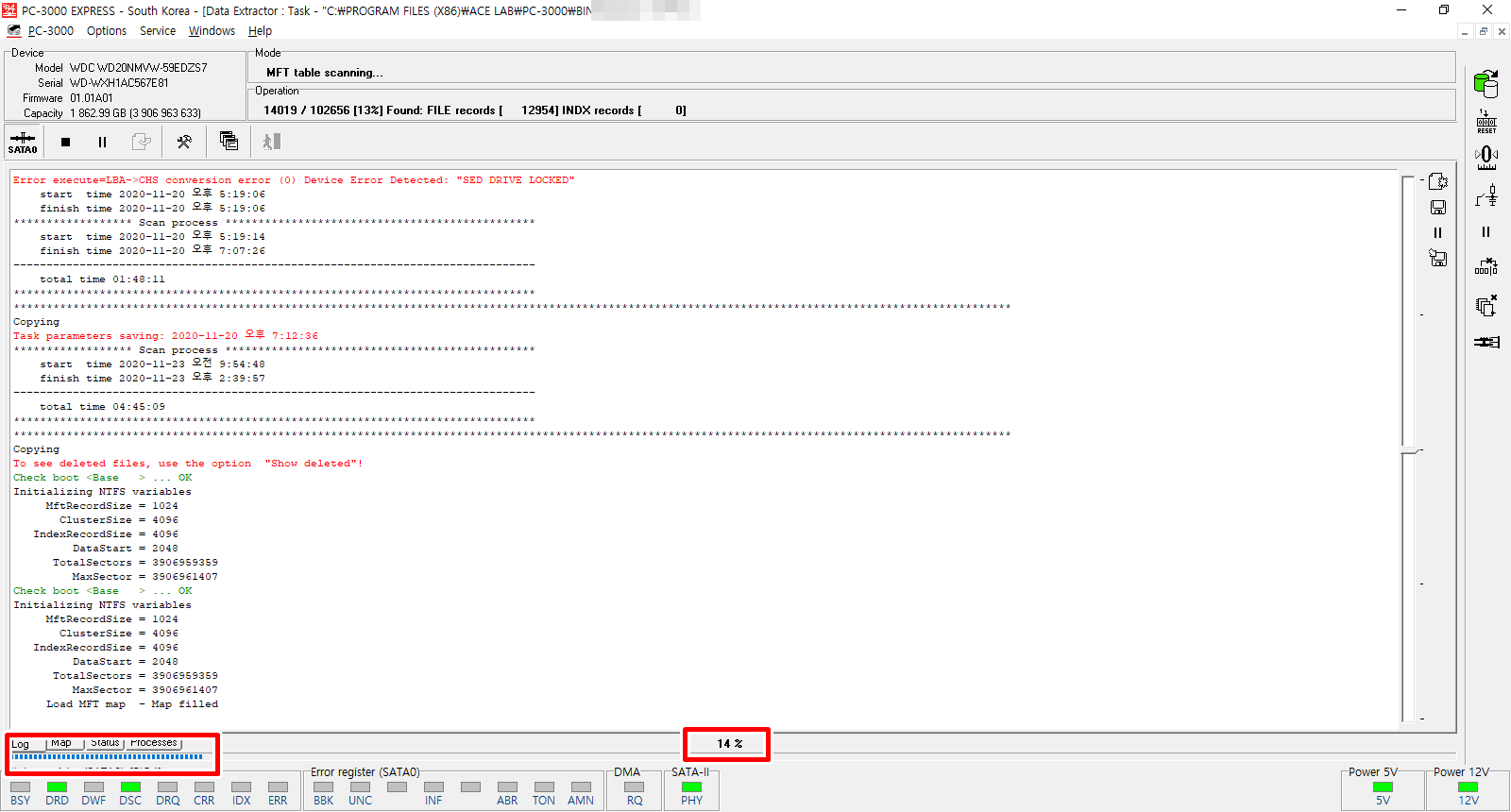This screenshot has width=1511, height=812.
Task: Click the sector counter skip icon
Action: pos(1486,267)
